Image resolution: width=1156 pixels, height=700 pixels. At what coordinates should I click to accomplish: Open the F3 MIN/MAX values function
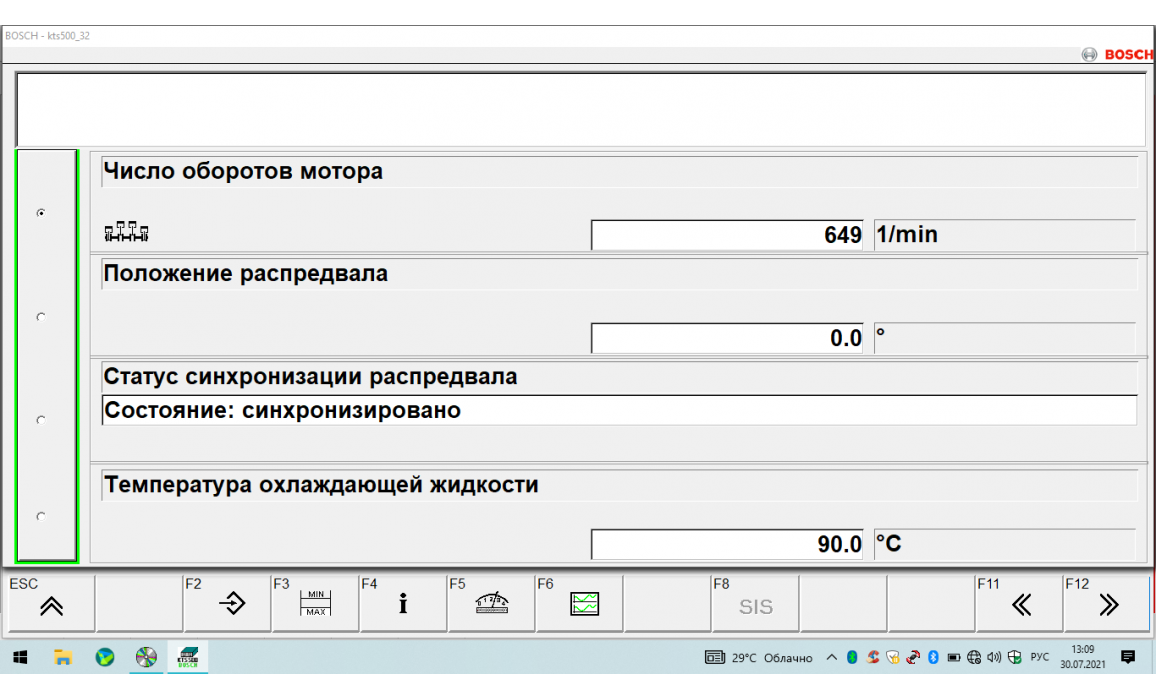314,603
